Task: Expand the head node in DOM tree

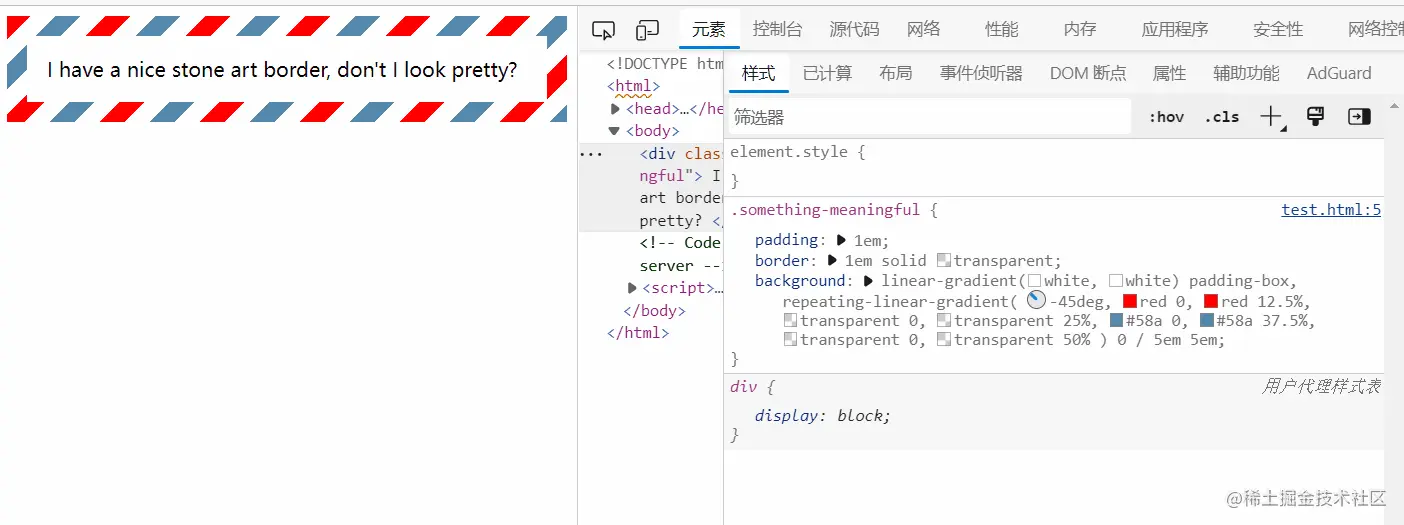Action: click(616, 109)
